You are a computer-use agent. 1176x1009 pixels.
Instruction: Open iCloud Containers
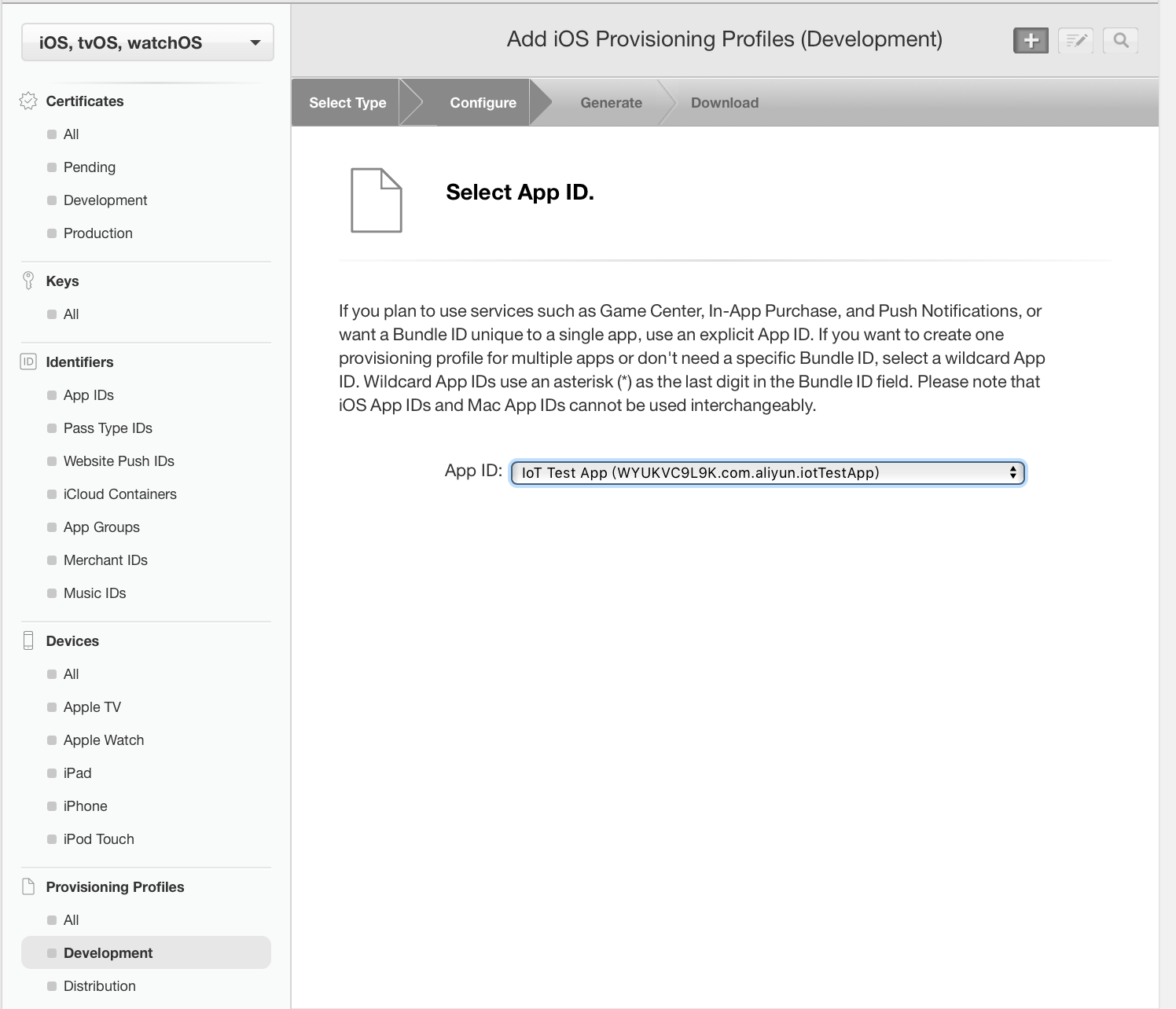coord(120,494)
